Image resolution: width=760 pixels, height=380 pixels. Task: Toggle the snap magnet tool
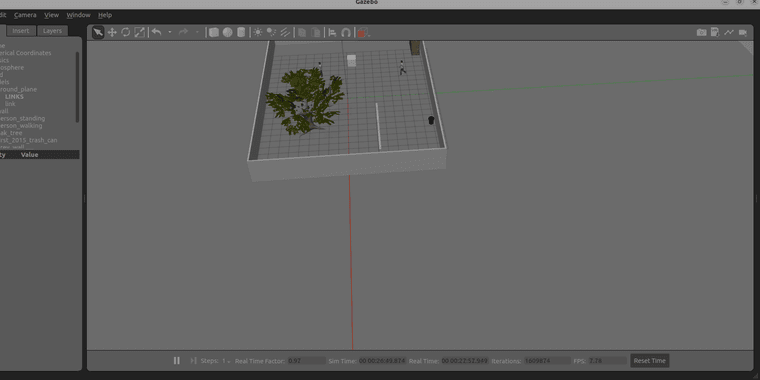(x=346, y=32)
